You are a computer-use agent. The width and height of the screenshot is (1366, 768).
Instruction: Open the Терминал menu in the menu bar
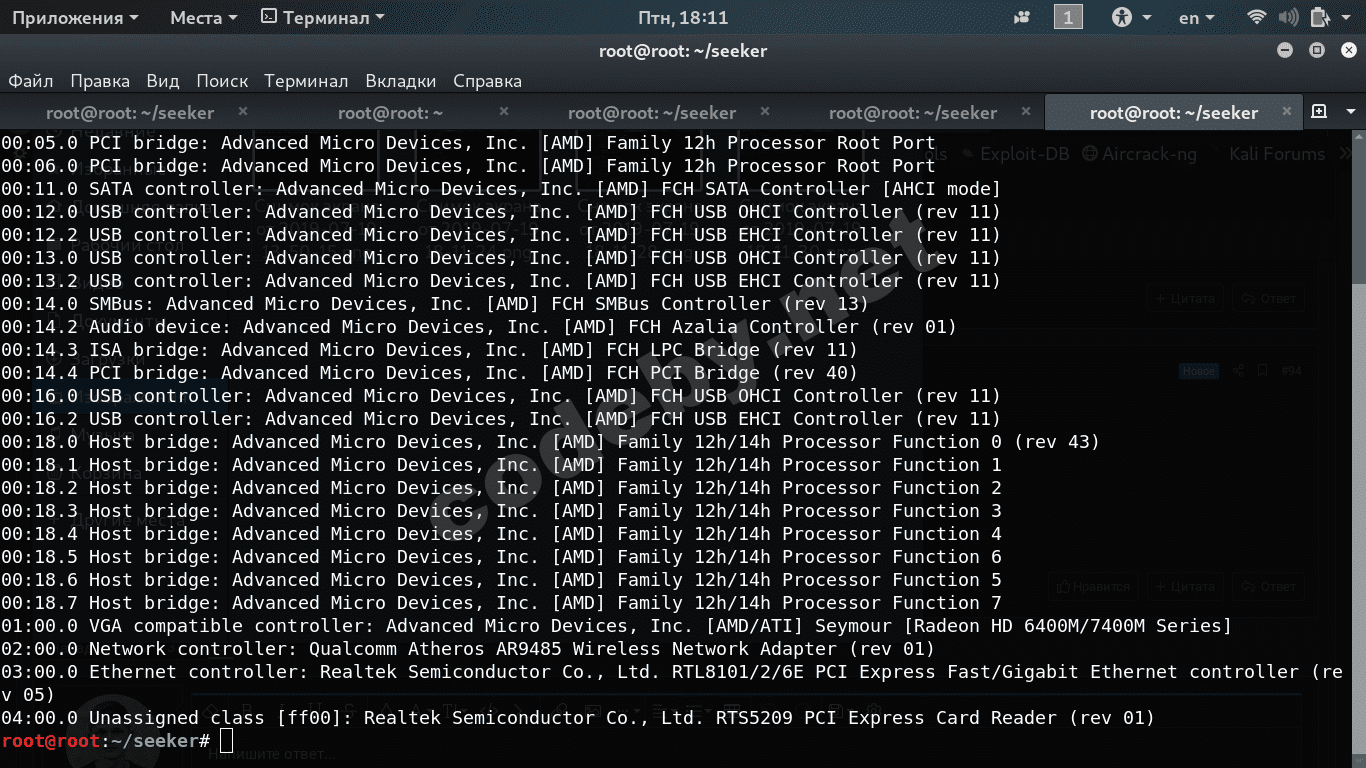tap(306, 81)
